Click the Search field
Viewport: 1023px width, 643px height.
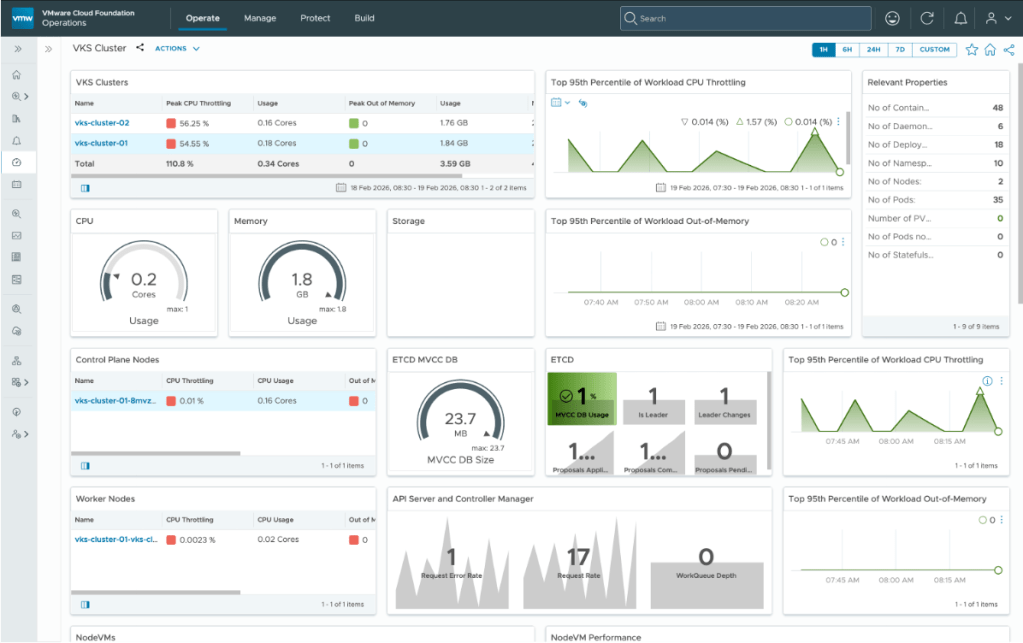click(x=745, y=18)
